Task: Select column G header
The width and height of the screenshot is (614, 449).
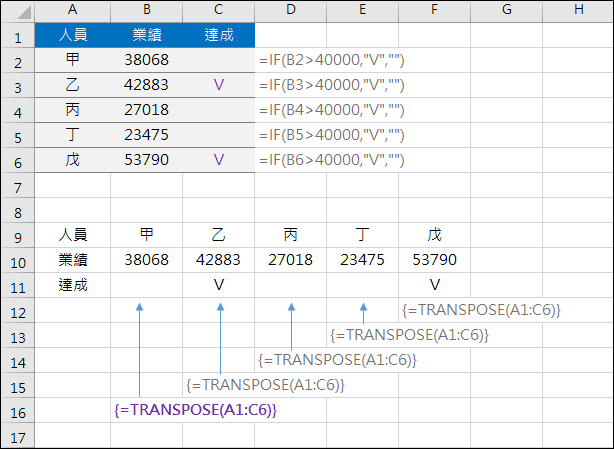Action: 507,10
